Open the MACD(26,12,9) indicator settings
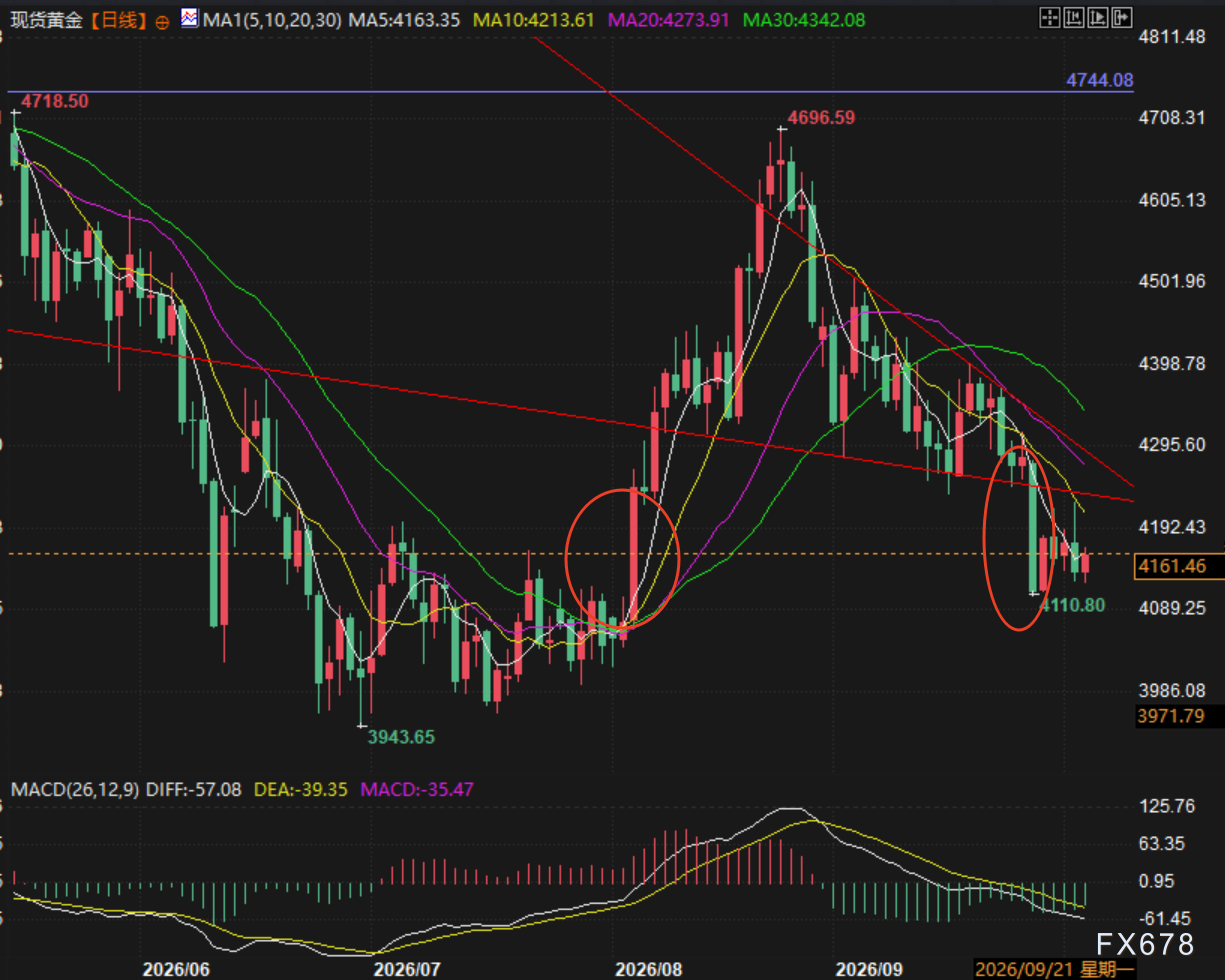The width and height of the screenshot is (1225, 980). point(74,790)
